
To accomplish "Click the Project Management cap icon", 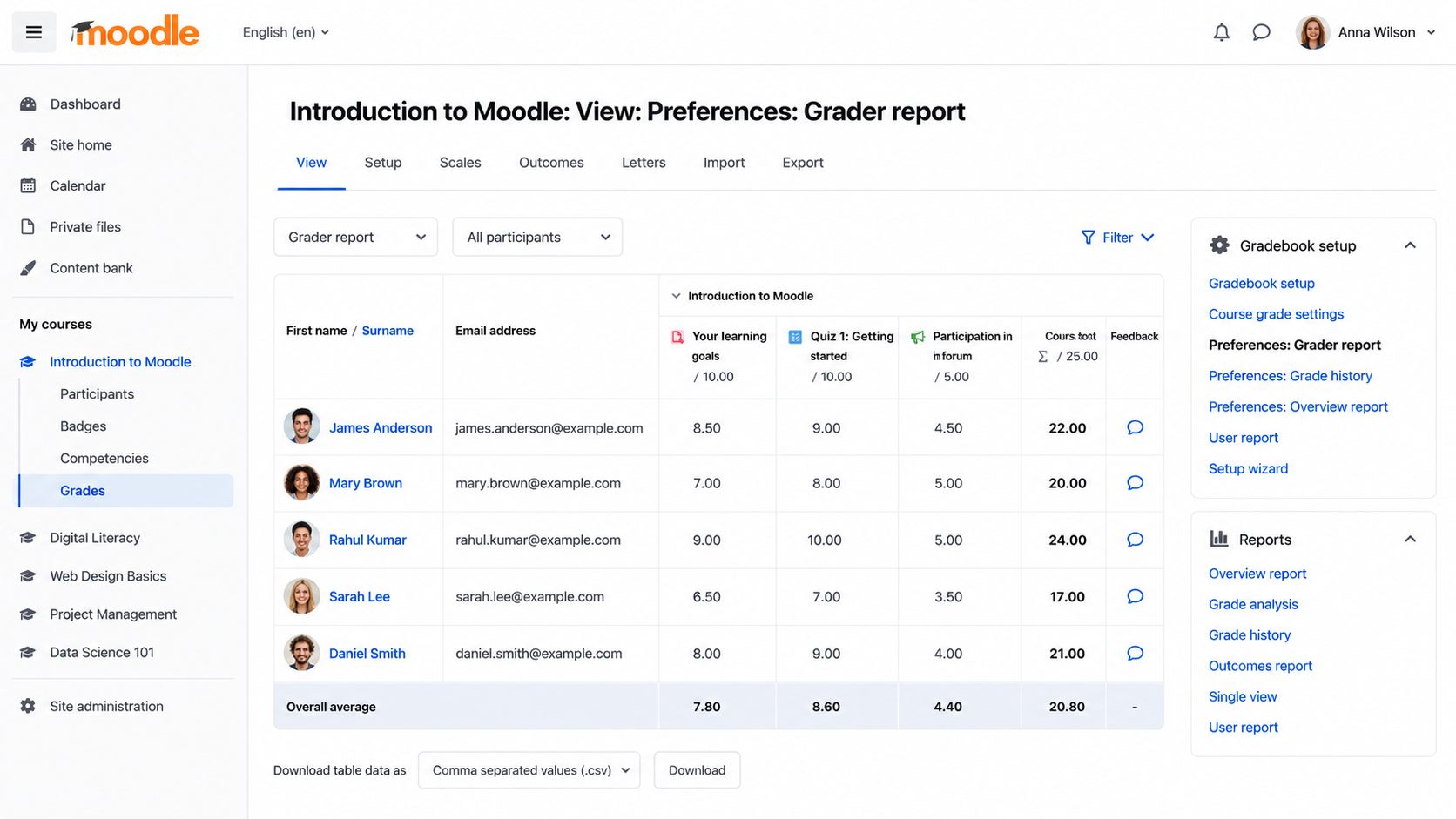I will 28,614.
